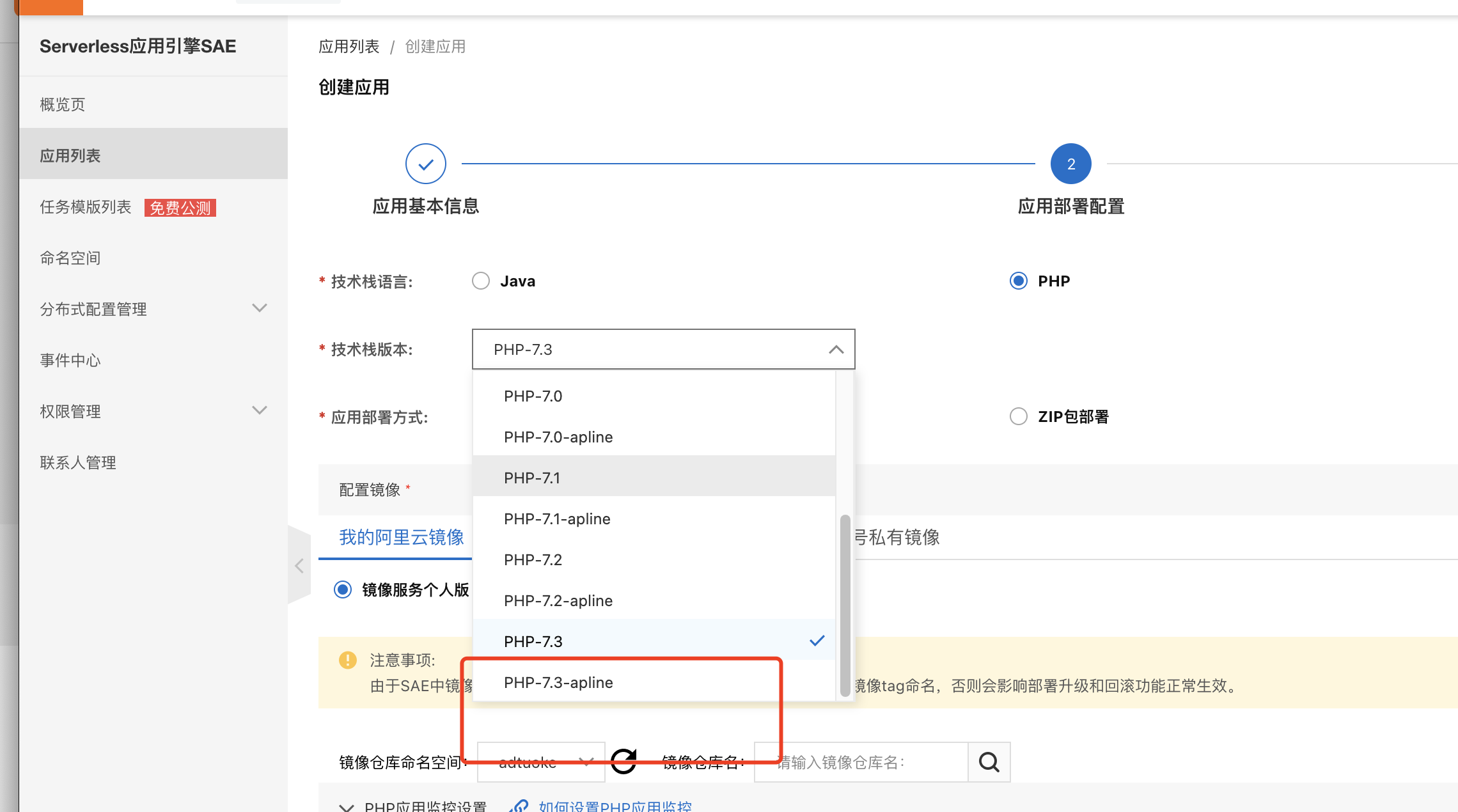Select the Java radio button
Screen dimensions: 1458x812
tap(481, 281)
